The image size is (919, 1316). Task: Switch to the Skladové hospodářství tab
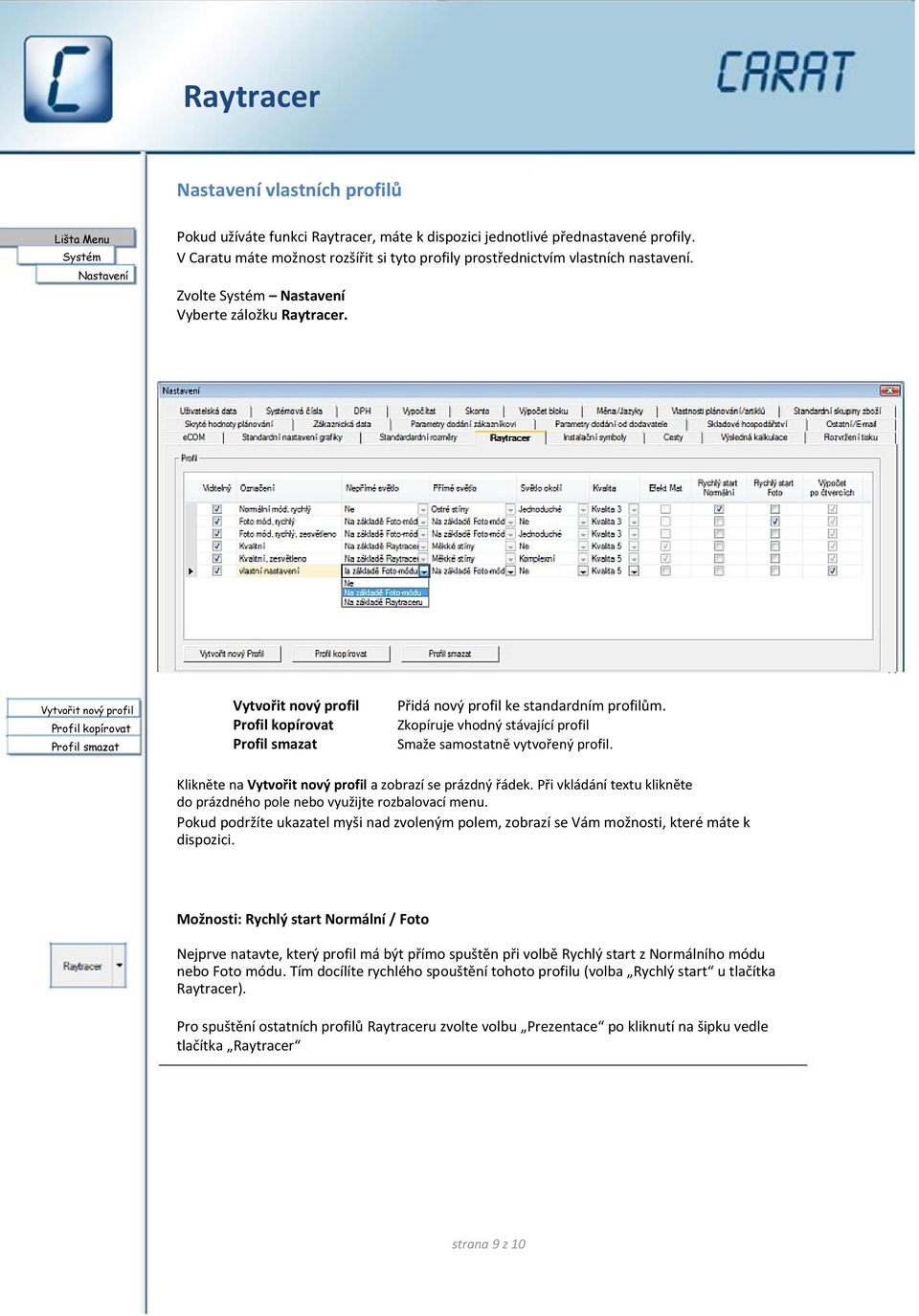pos(747,424)
